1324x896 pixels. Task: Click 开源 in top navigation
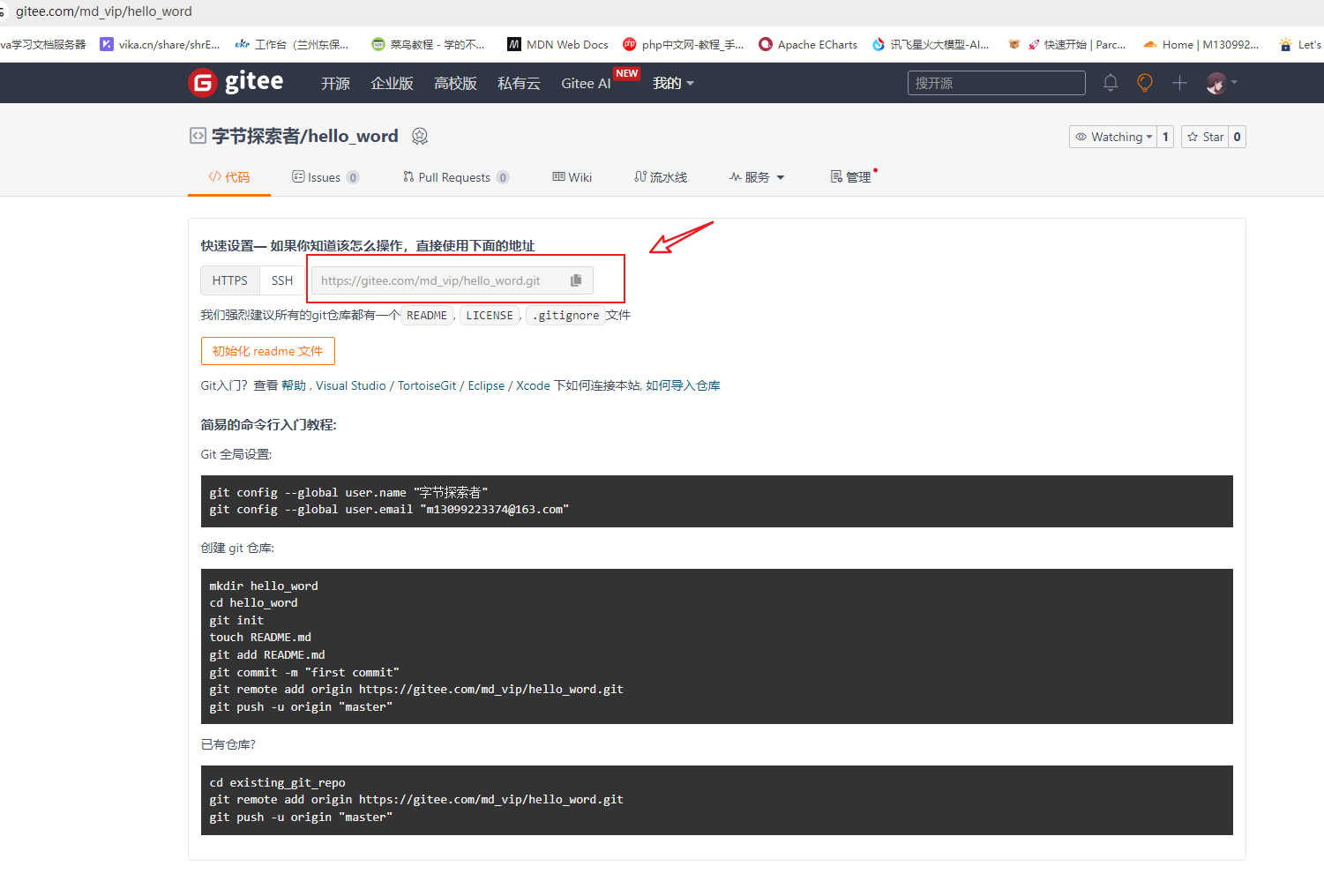coord(335,83)
